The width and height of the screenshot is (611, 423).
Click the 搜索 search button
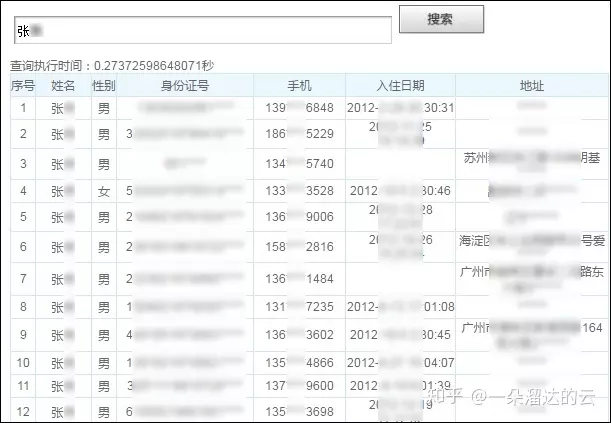[441, 19]
